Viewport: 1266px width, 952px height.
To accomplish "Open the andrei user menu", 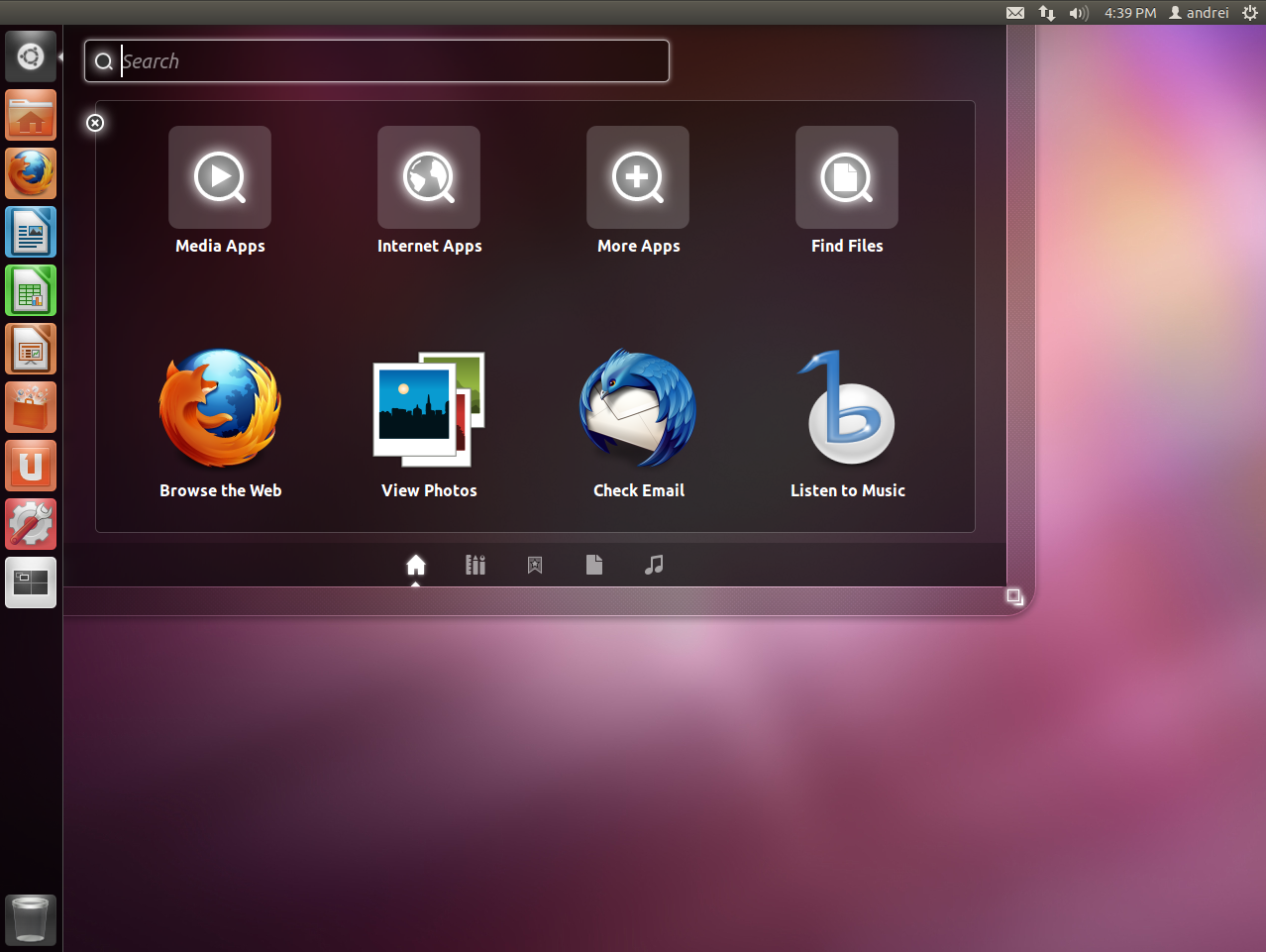I will pos(1199,13).
